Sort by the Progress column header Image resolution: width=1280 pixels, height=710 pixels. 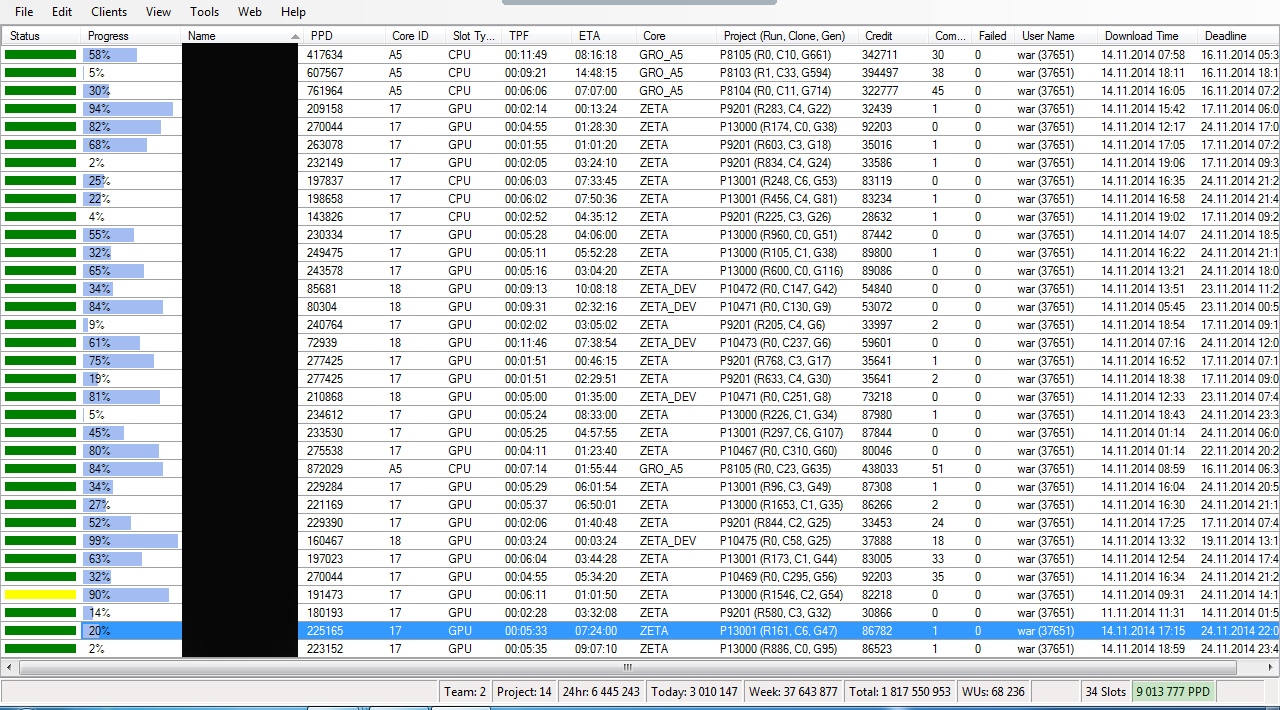click(131, 36)
